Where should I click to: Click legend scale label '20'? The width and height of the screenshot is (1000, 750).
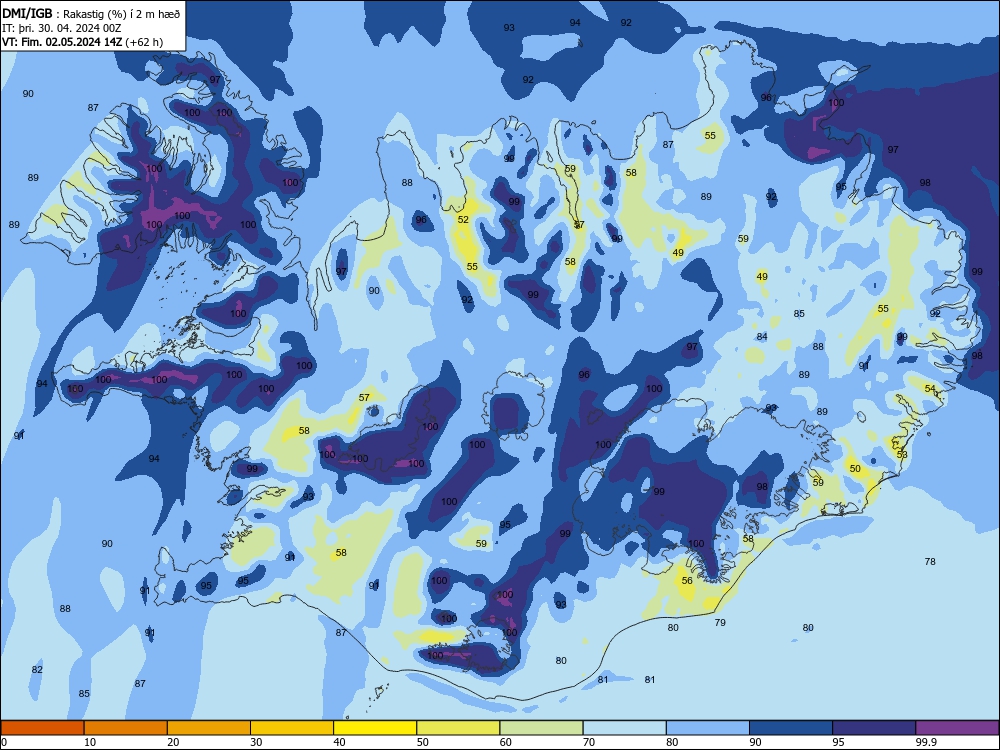(173, 742)
